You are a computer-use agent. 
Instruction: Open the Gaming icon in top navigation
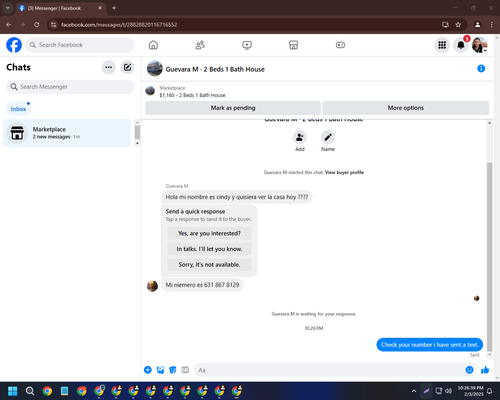(x=340, y=45)
